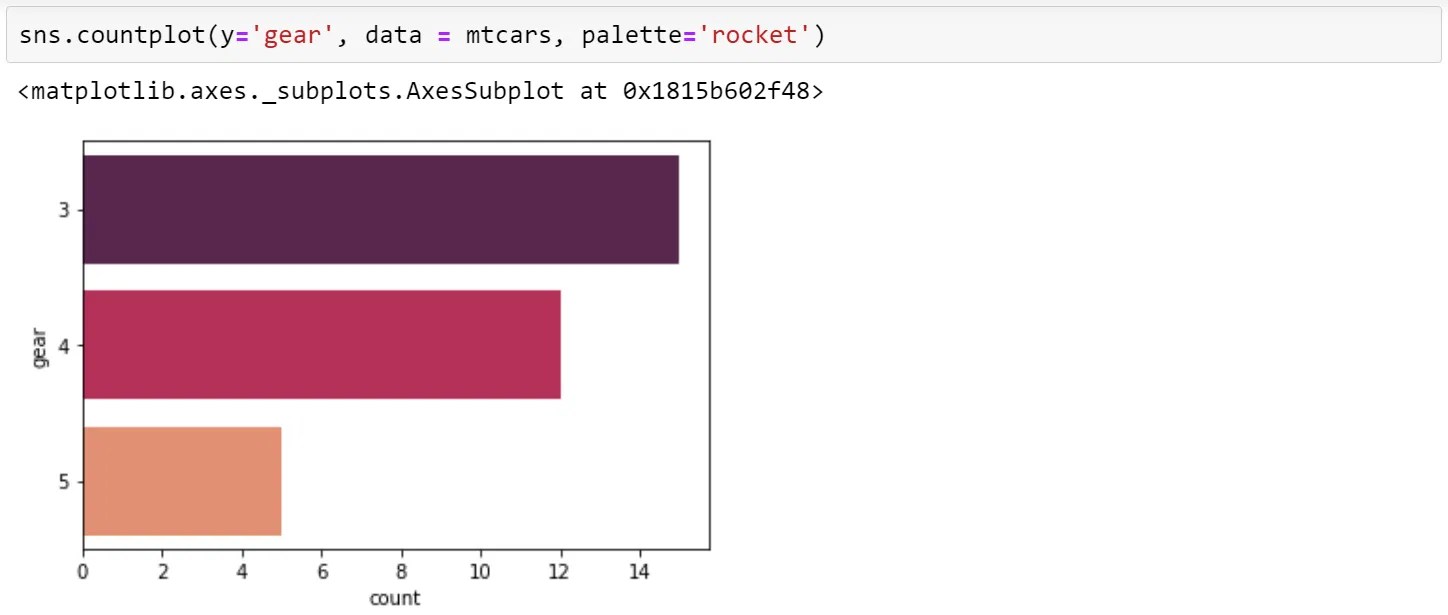
Task: Select the x-axis tick value 14
Action: [638, 570]
